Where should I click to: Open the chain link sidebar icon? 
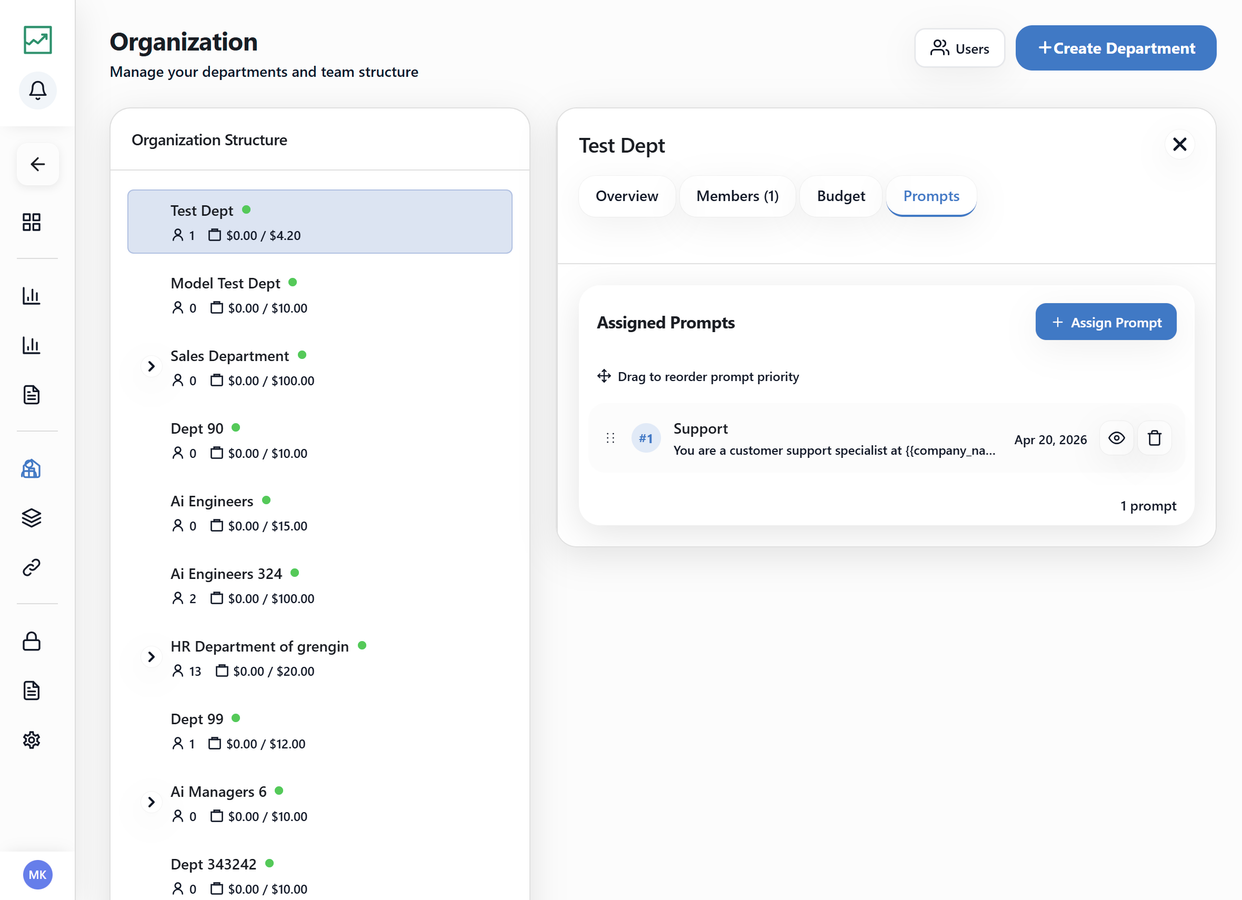pos(32,567)
